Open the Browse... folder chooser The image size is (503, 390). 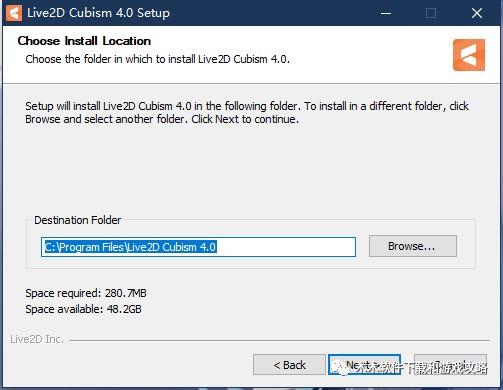pyautogui.click(x=413, y=246)
